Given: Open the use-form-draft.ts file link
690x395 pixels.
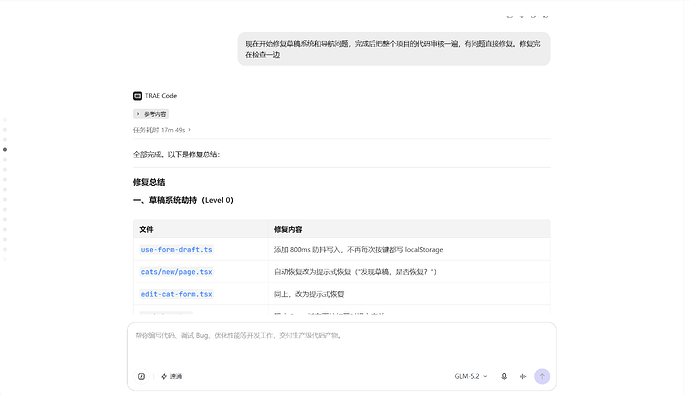Looking at the screenshot, I should pyautogui.click(x=176, y=250).
